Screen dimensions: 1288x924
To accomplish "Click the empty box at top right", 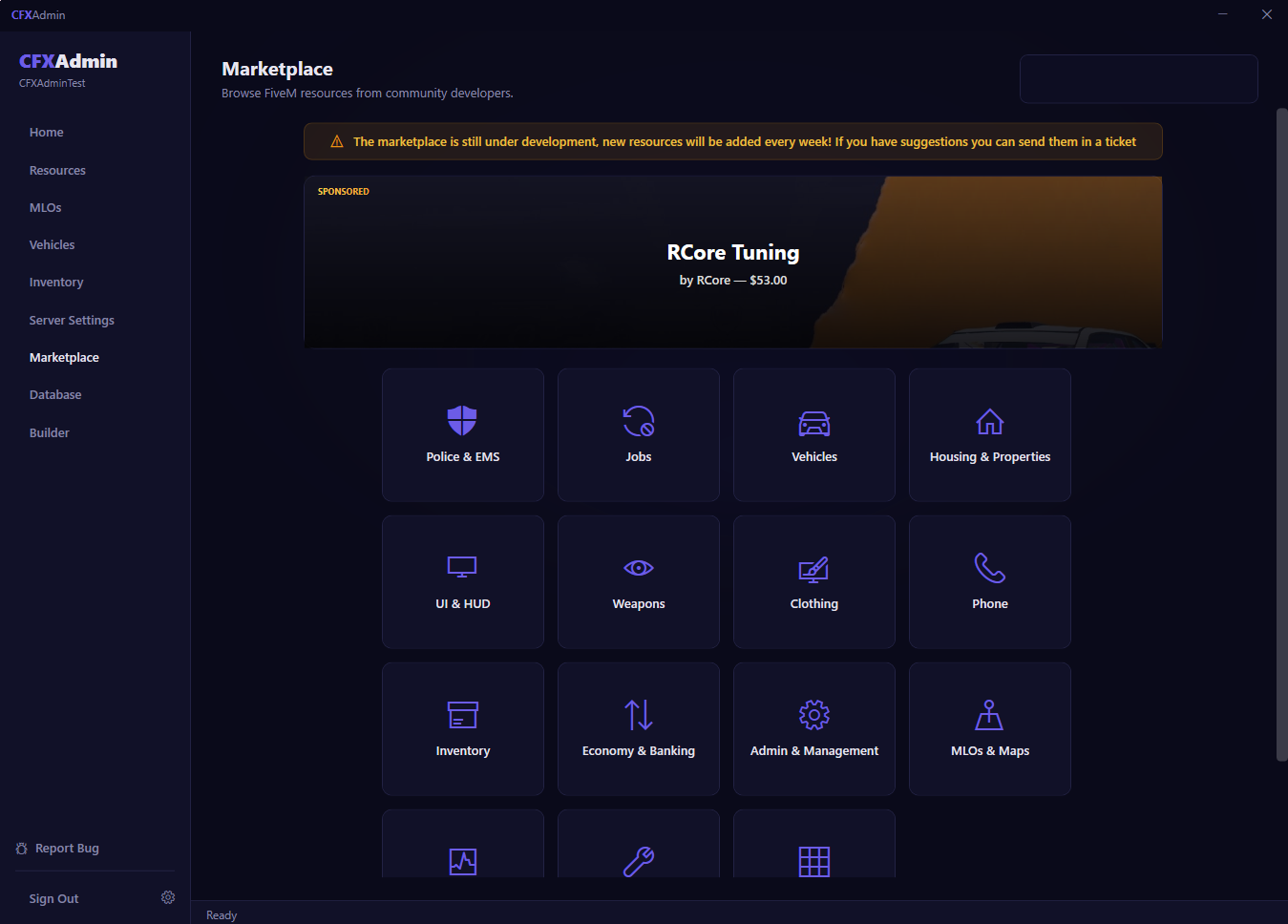I will click(x=1139, y=78).
